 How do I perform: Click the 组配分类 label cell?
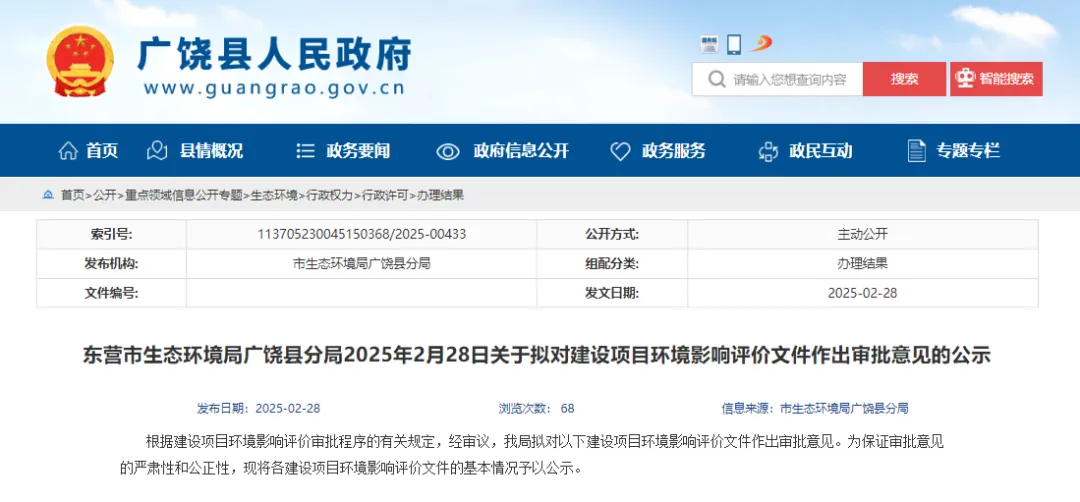click(x=612, y=264)
